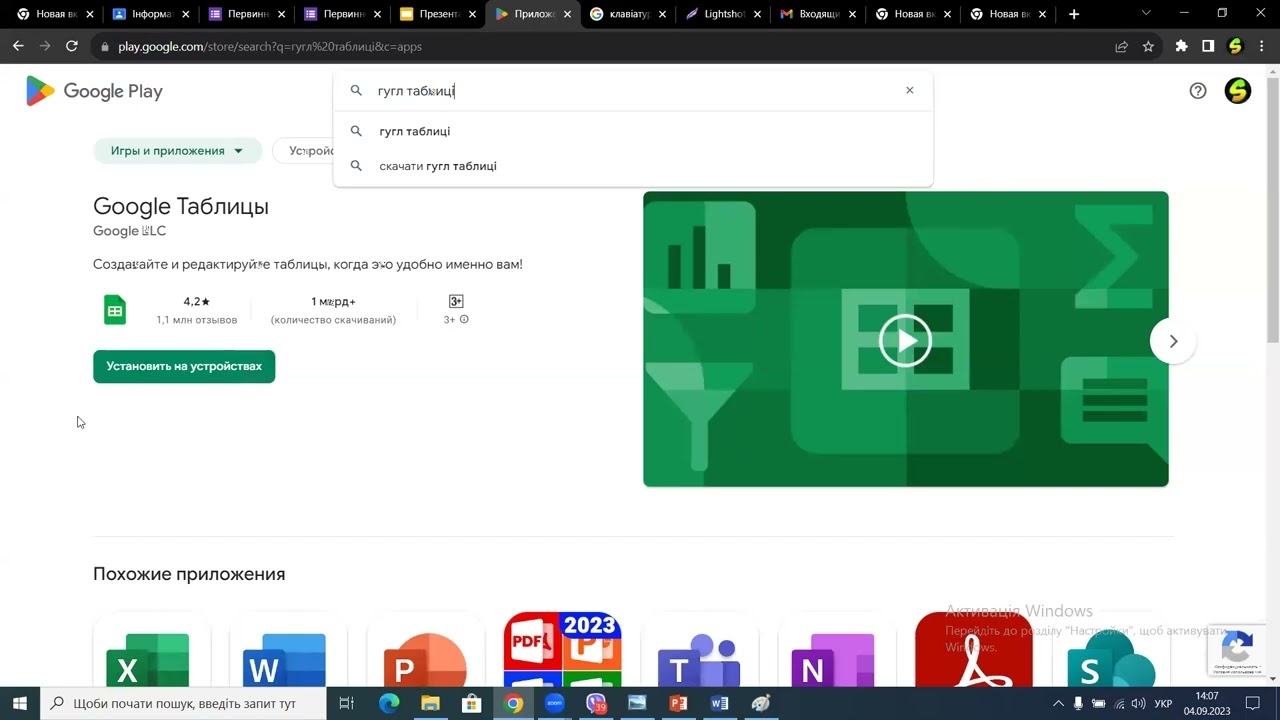This screenshot has height=720, width=1280.
Task: Launch Microsoft Edge from the taskbar
Action: [389, 703]
